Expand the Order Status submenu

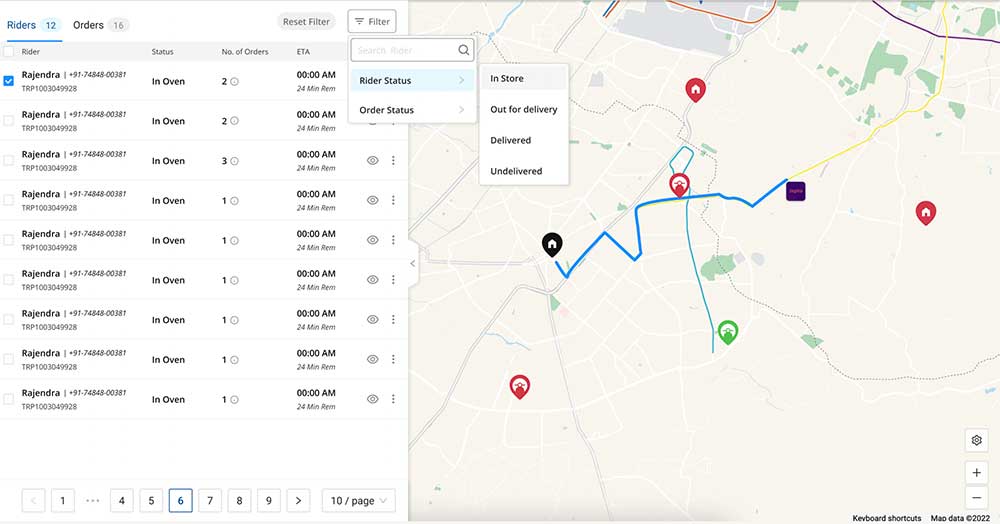coord(412,110)
